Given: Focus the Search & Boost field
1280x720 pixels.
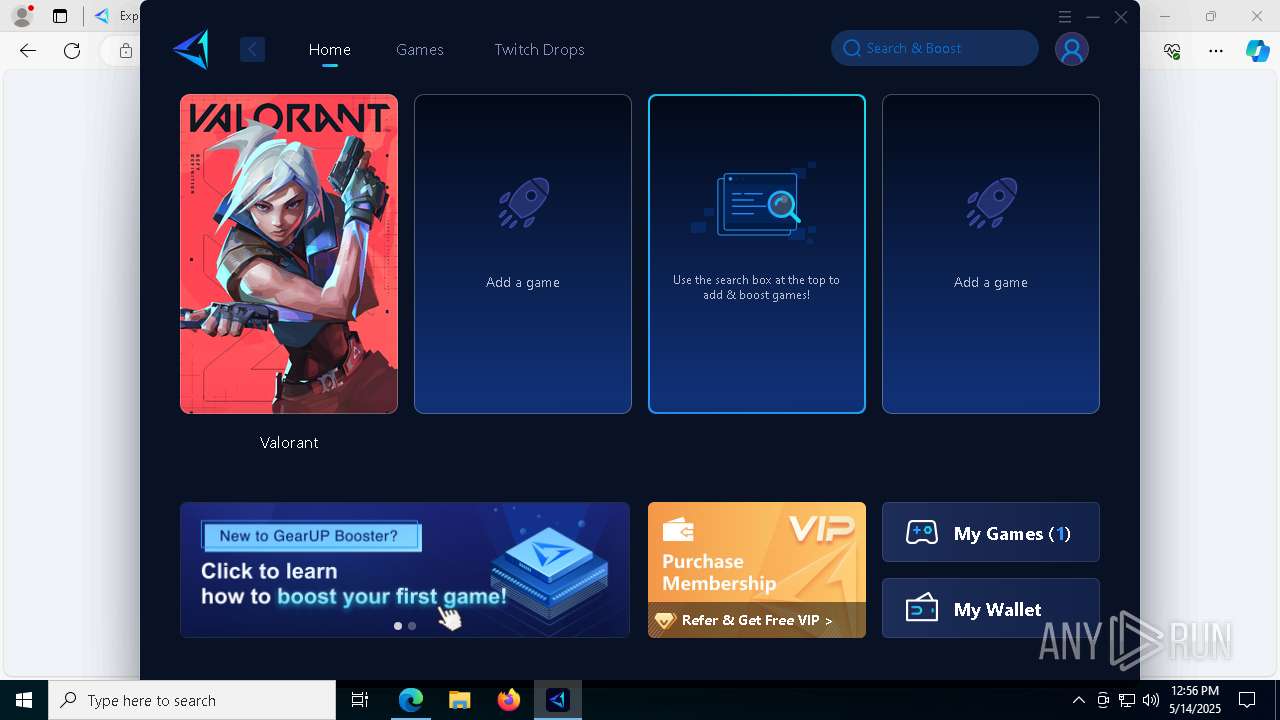Looking at the screenshot, I should [x=935, y=48].
